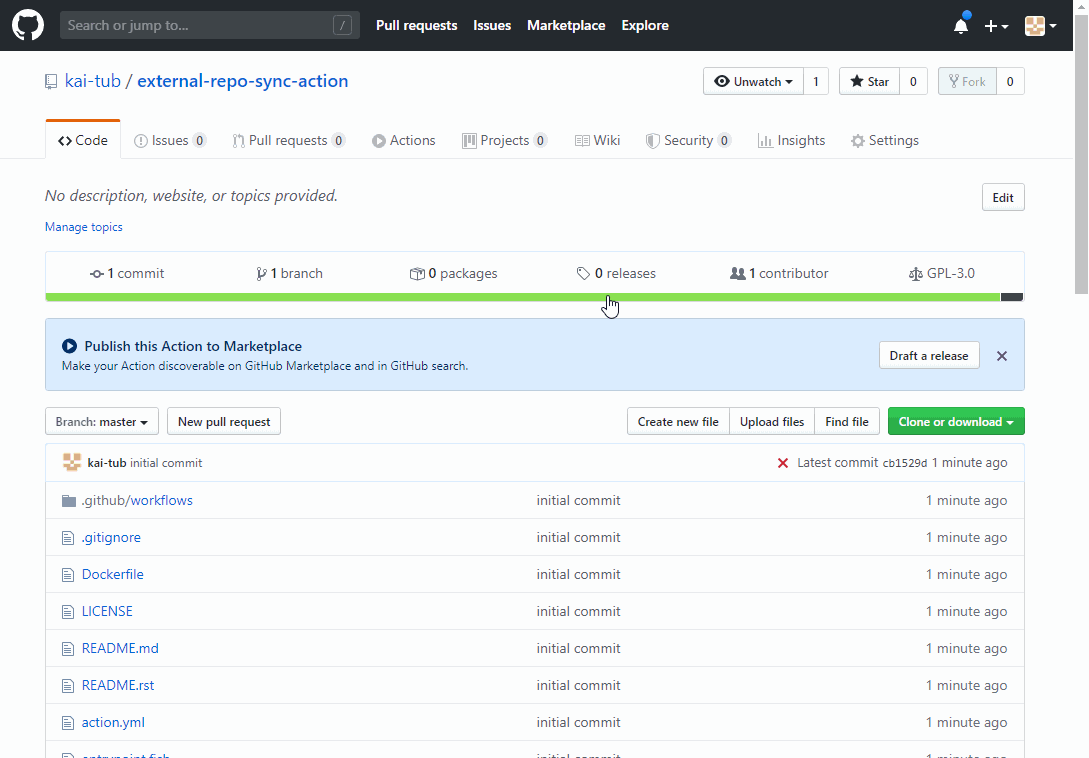1089x758 pixels.
Task: Open the Clone or download dropdown
Action: (955, 421)
